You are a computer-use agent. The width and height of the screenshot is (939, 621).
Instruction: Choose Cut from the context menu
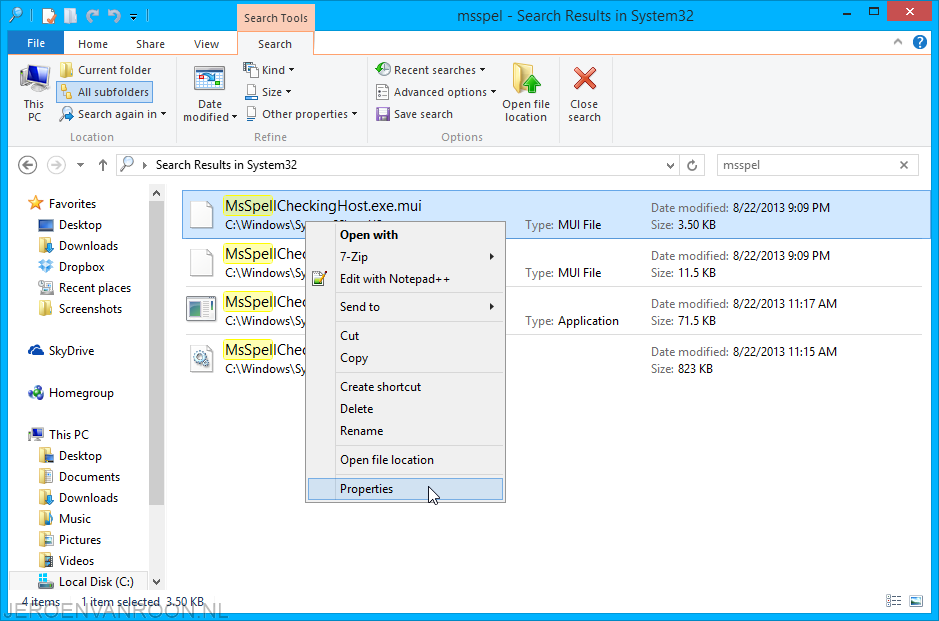click(405, 336)
